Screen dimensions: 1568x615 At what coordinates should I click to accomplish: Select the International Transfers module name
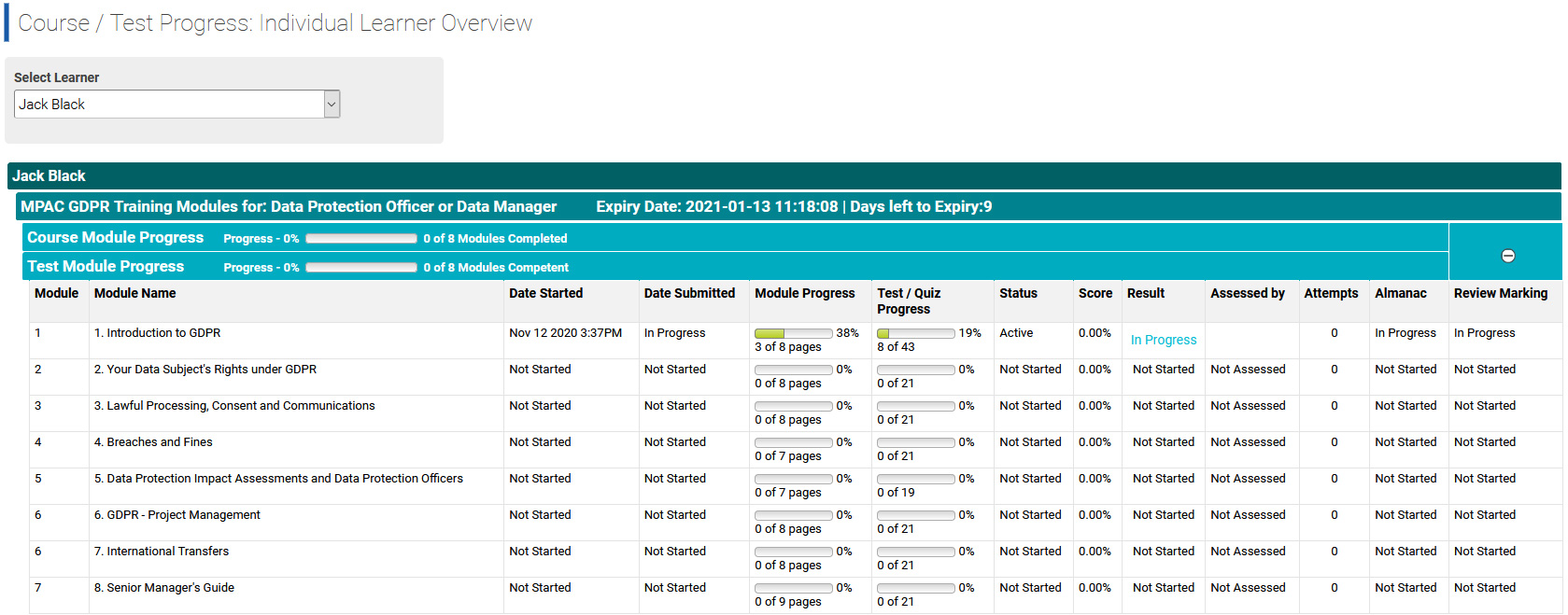pos(167,552)
